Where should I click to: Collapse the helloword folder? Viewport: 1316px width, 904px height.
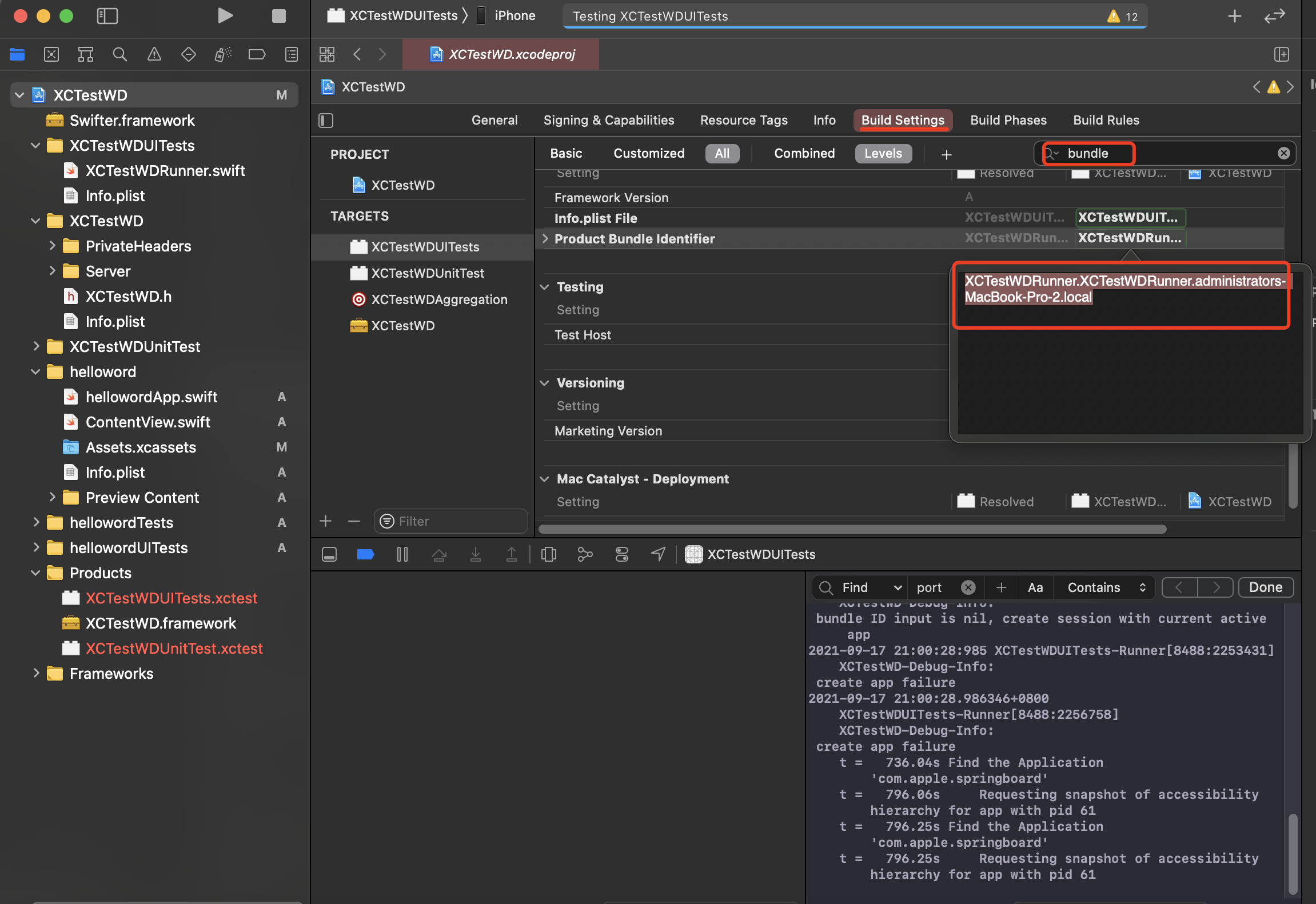pyautogui.click(x=35, y=372)
